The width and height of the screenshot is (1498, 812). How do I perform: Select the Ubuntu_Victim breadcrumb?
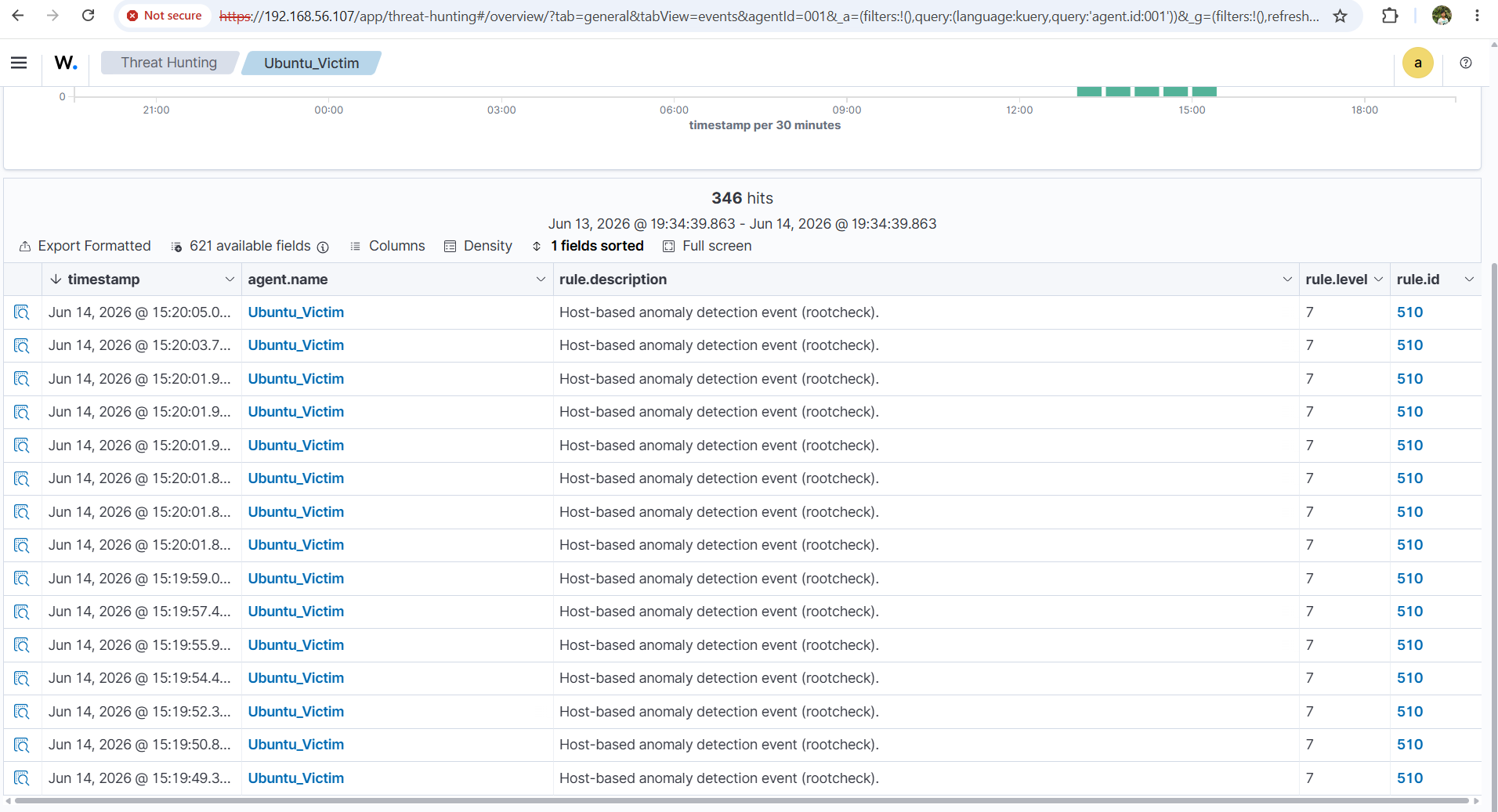coord(311,63)
